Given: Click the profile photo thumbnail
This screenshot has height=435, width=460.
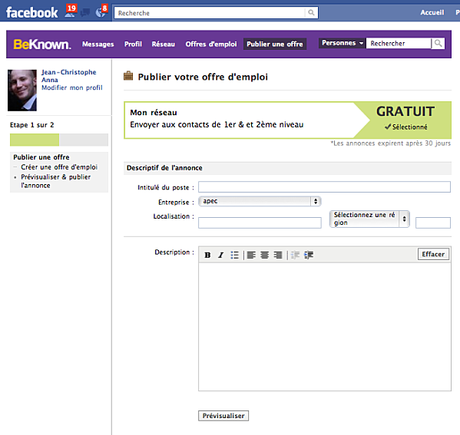Looking at the screenshot, I should coord(22,90).
